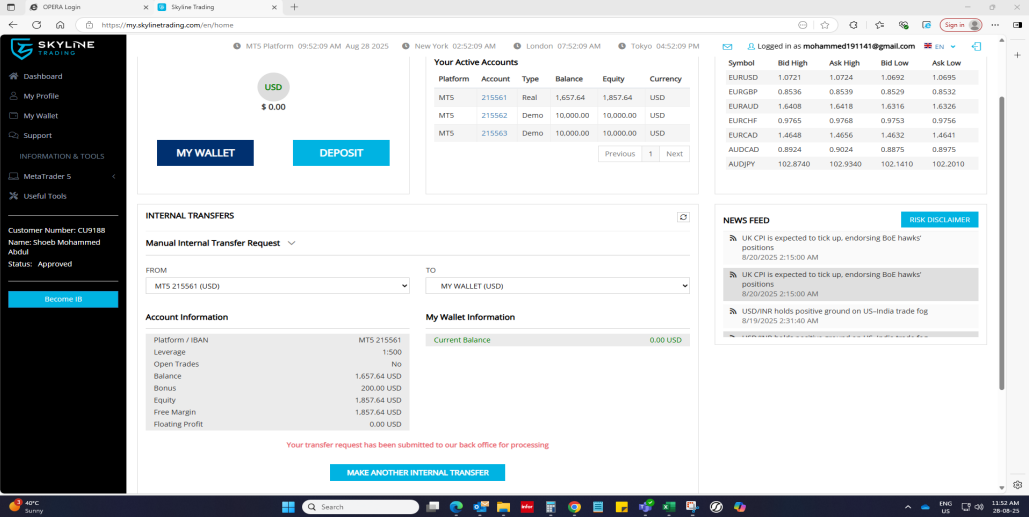Add page to favorites with star icon
This screenshot has width=1030, height=517.
pos(825,25)
